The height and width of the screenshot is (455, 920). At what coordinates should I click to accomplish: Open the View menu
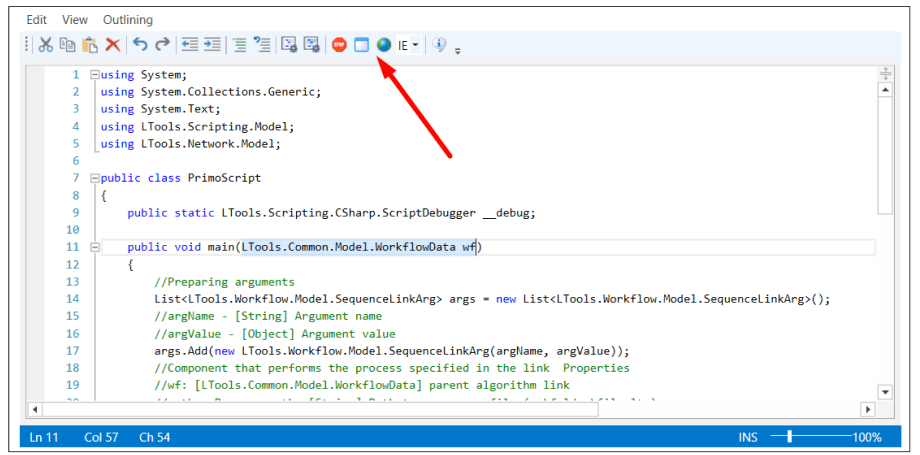pyautogui.click(x=75, y=19)
